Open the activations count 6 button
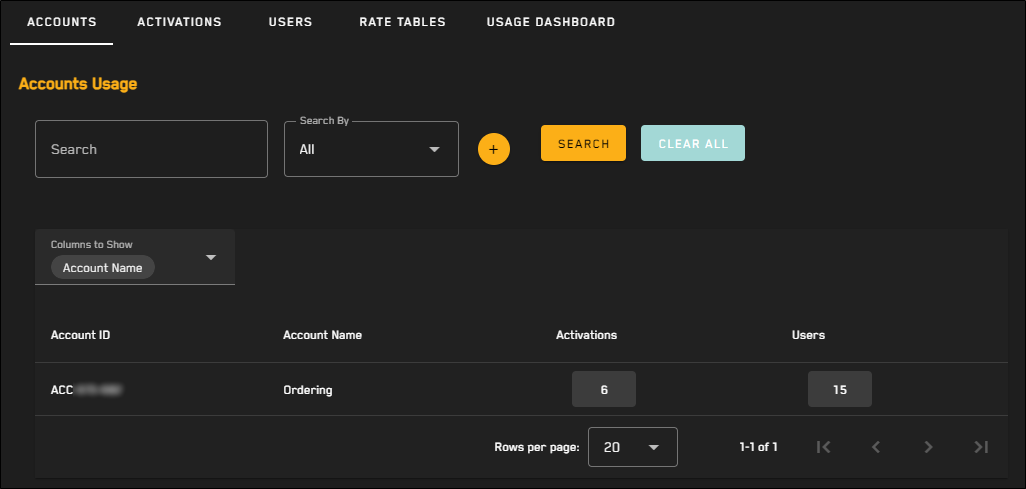This screenshot has width=1026, height=489. 604,389
